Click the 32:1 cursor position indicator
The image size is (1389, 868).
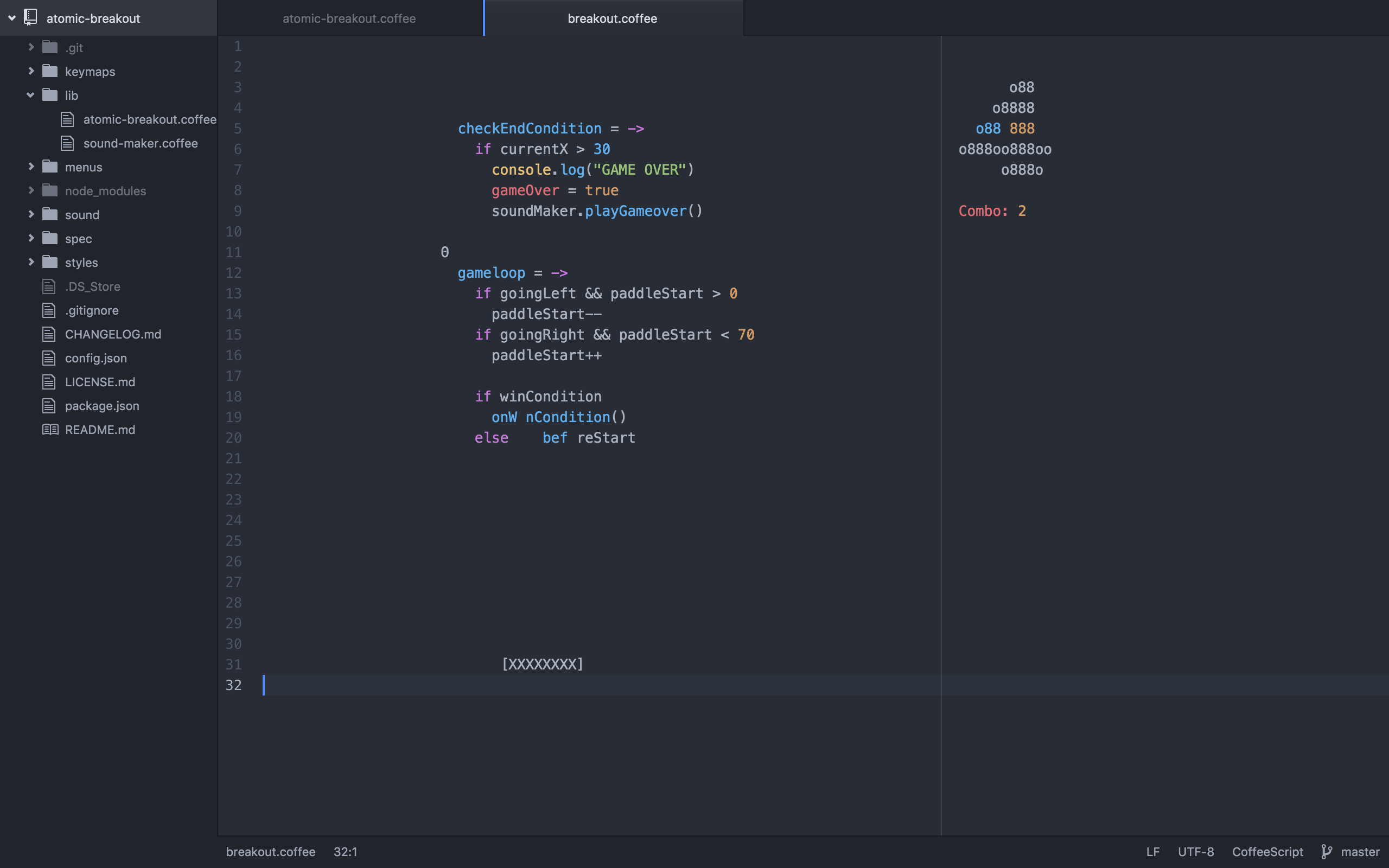(345, 851)
